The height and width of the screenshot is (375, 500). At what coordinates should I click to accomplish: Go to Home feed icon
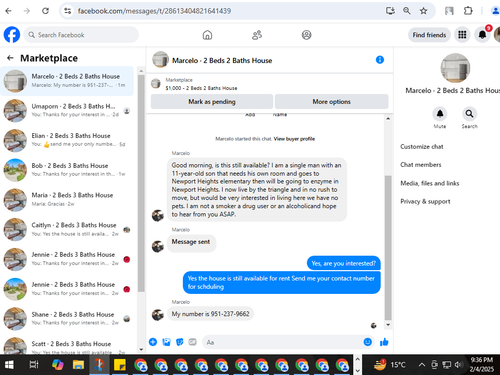[207, 35]
